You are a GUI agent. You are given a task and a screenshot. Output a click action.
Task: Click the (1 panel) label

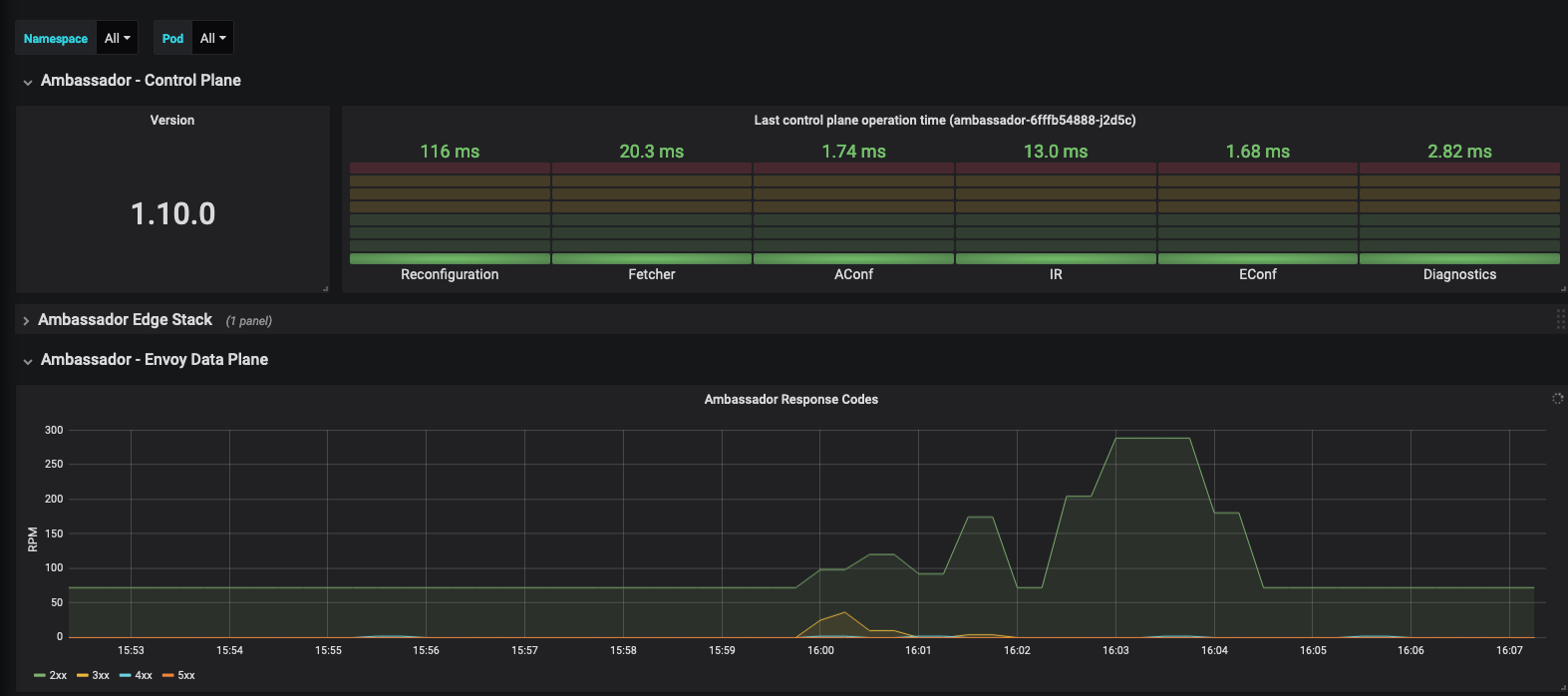click(249, 321)
